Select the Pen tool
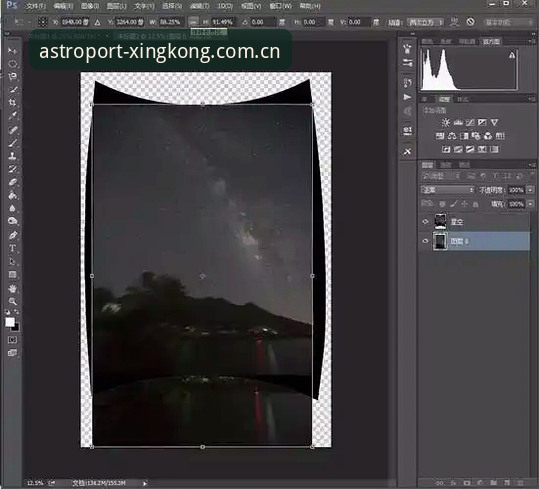This screenshot has height=489, width=539. tap(13, 235)
